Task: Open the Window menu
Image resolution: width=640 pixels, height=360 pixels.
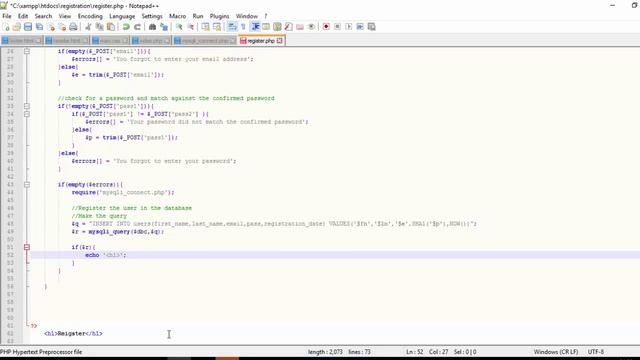Action: 247,16
